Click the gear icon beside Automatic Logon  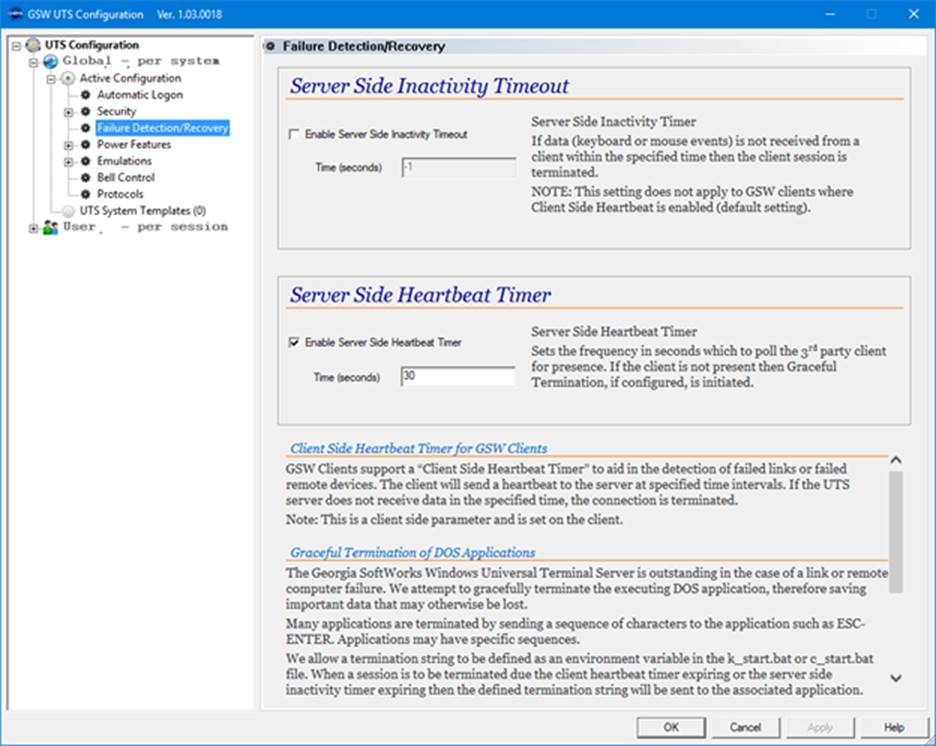[85, 95]
